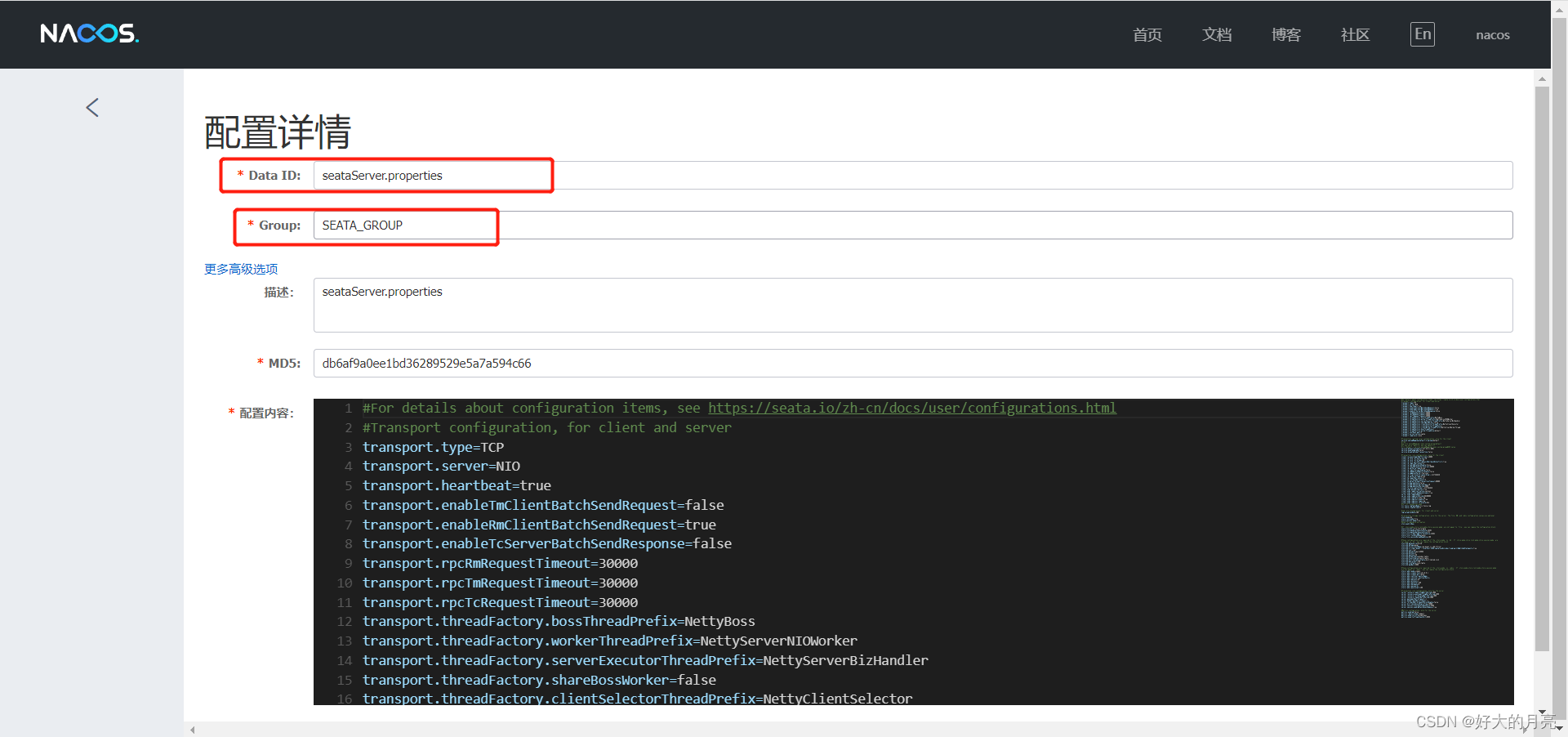The height and width of the screenshot is (737, 1568).
Task: Click line workerThreadPrefix=NettyServerNIOWorker
Action: 610,641
